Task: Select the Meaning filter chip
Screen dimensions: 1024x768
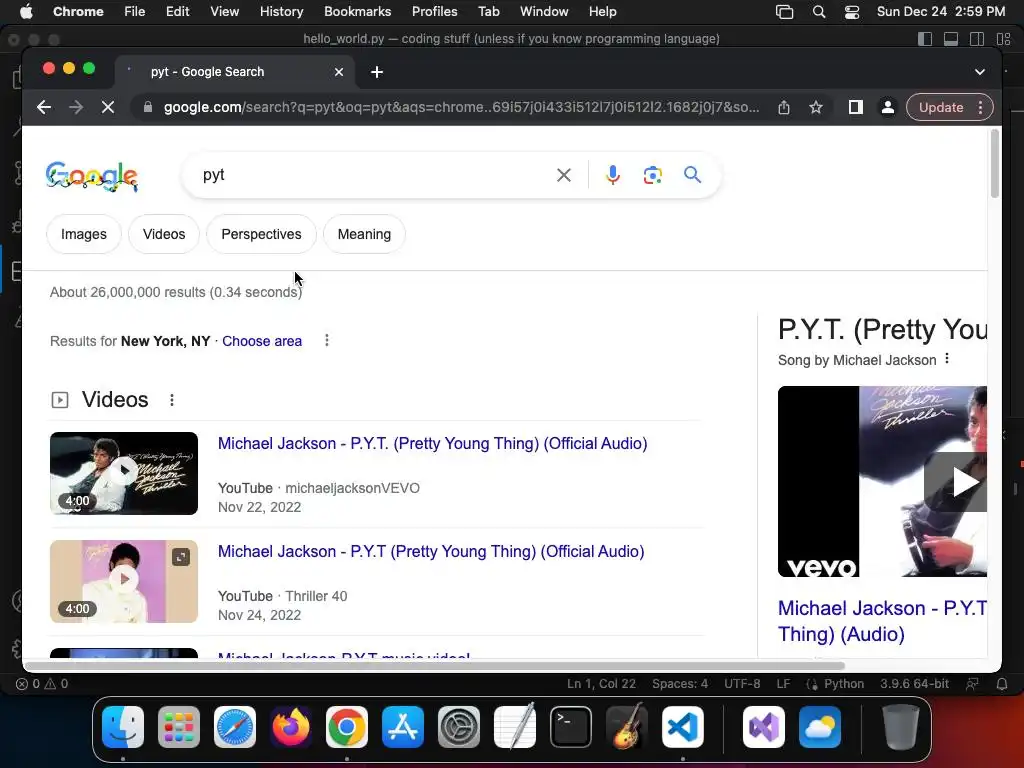Action: pyautogui.click(x=364, y=234)
